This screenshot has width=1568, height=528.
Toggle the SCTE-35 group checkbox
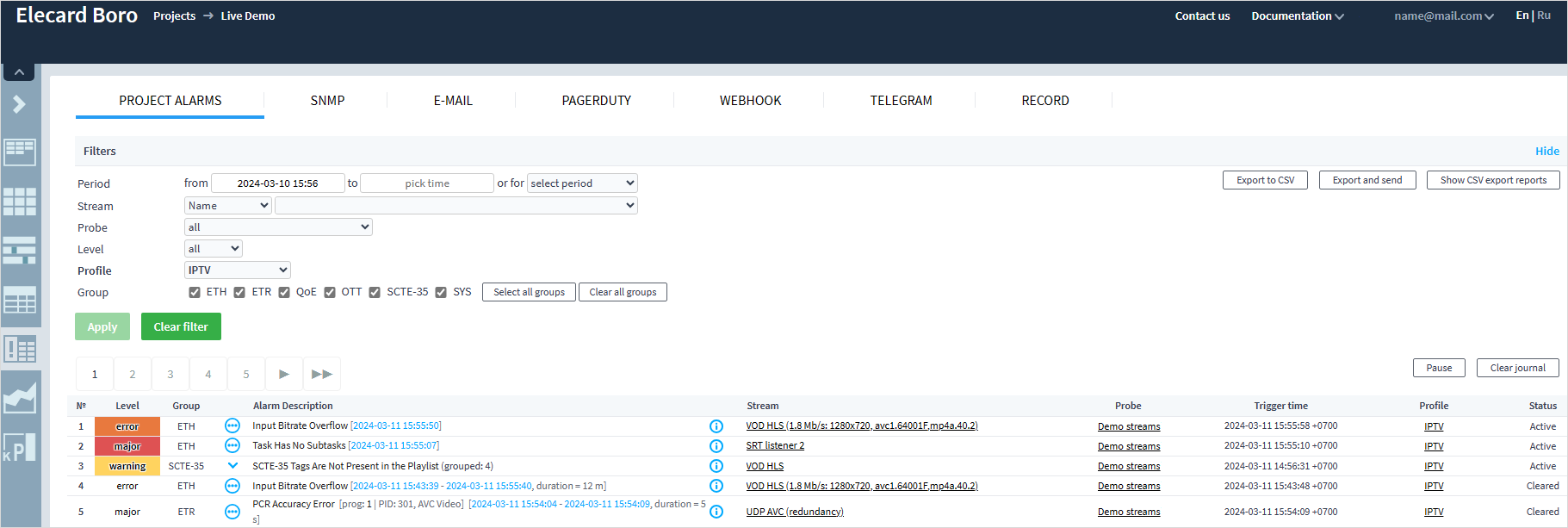pyautogui.click(x=375, y=293)
